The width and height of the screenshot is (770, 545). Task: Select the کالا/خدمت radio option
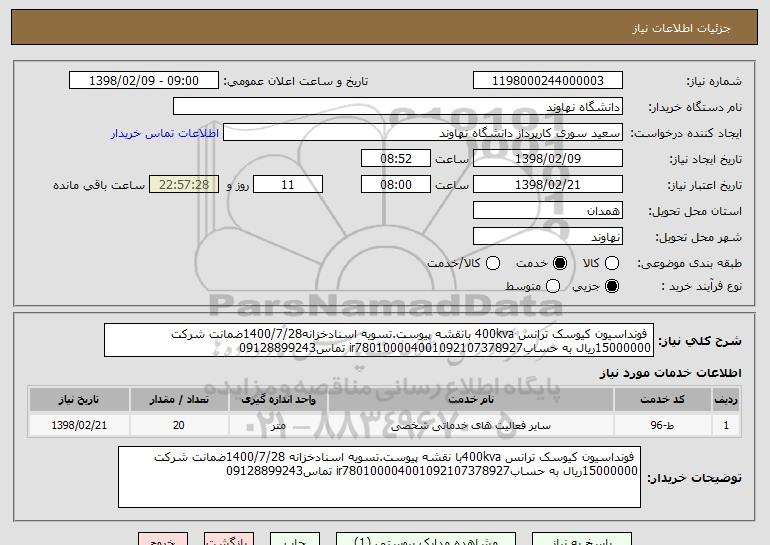coord(493,263)
